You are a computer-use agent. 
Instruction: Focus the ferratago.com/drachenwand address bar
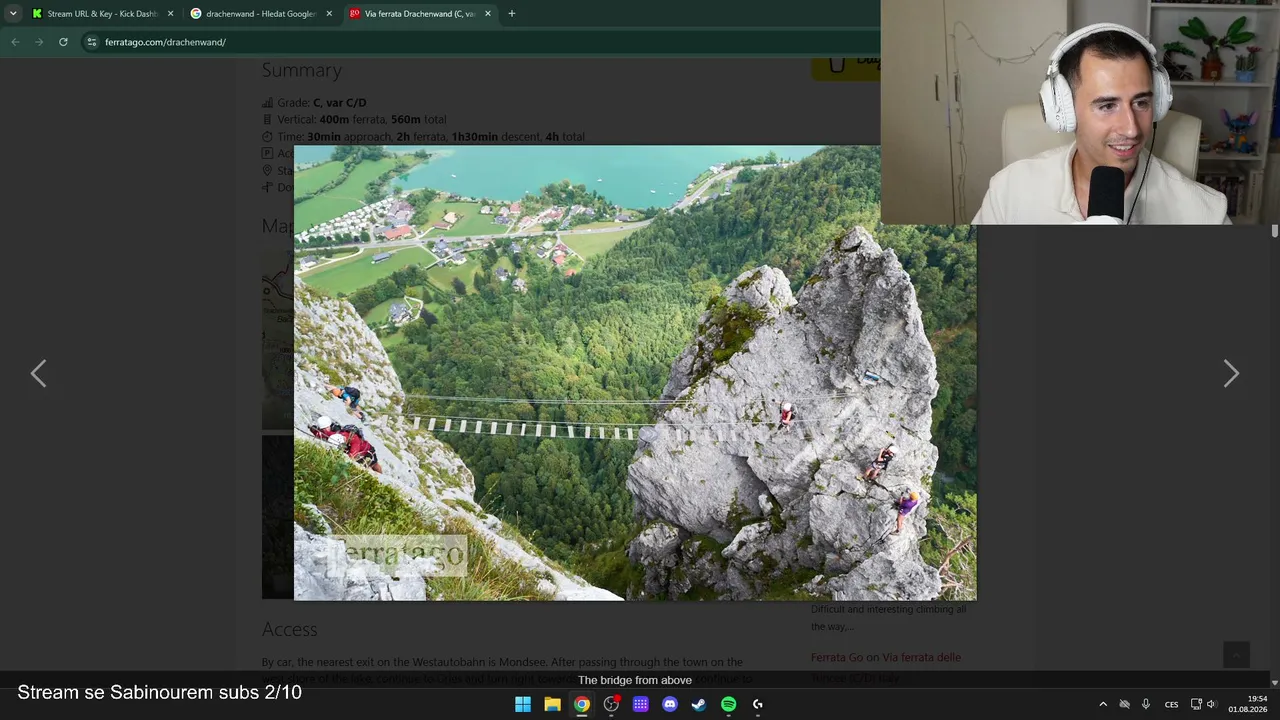point(480,42)
